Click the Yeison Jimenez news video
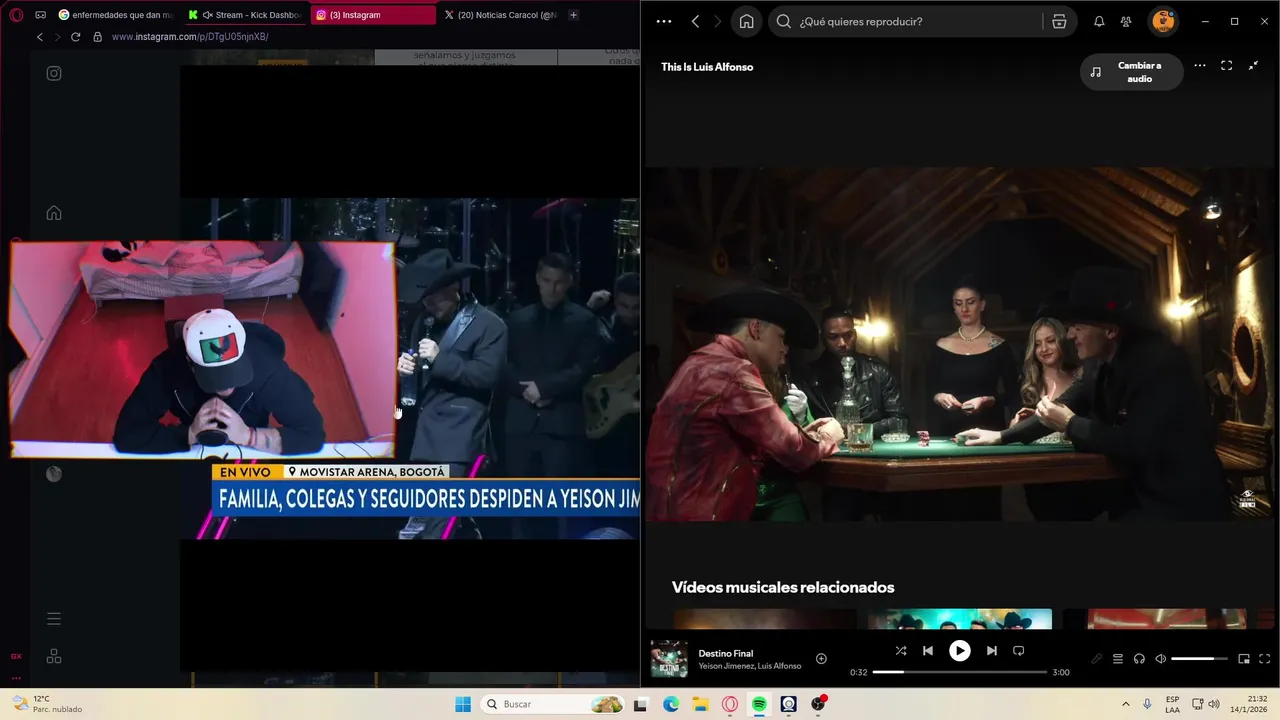 518,368
